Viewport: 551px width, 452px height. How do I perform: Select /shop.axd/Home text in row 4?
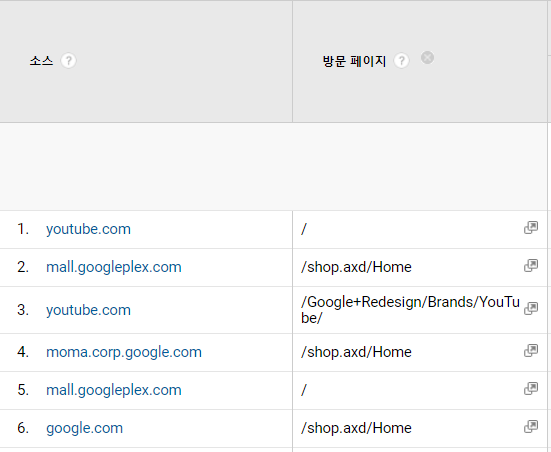pos(356,352)
